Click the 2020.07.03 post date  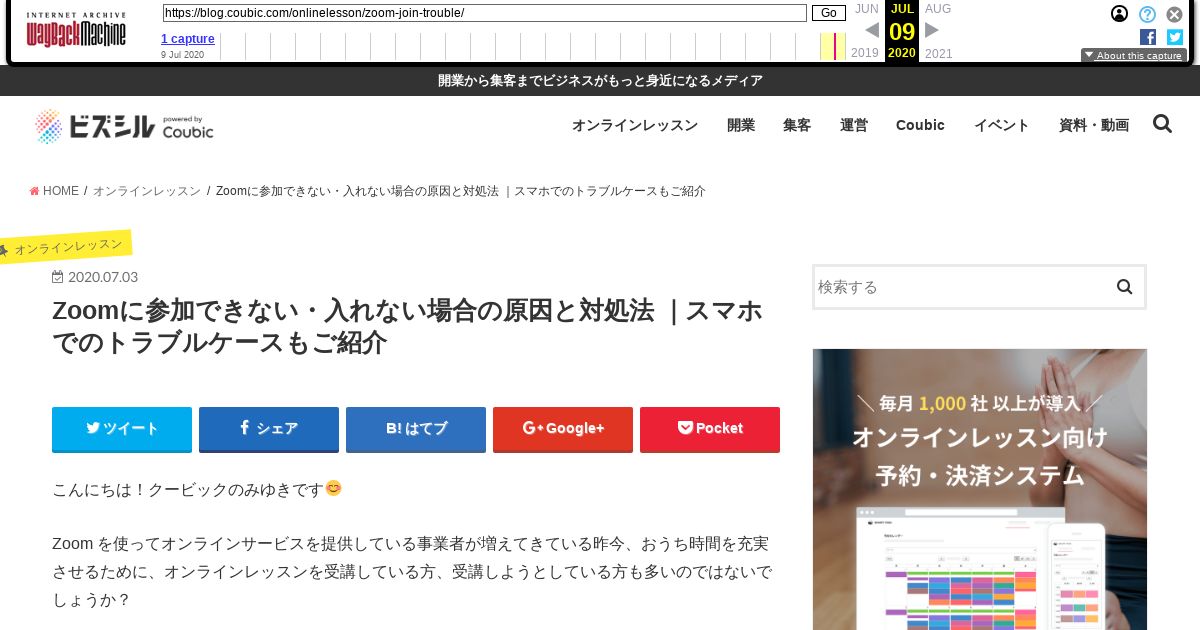(x=95, y=277)
